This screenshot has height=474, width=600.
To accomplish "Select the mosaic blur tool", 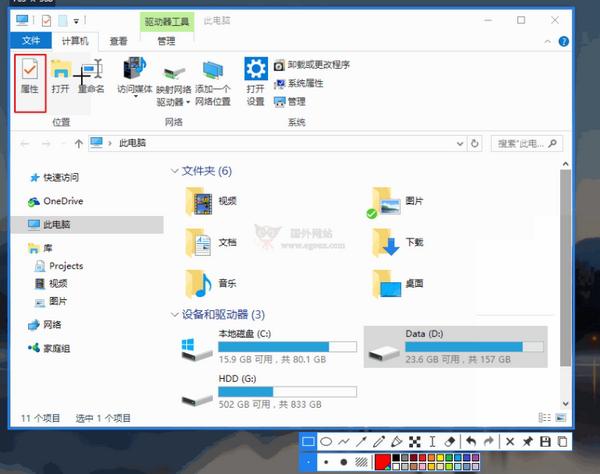I will (414, 442).
